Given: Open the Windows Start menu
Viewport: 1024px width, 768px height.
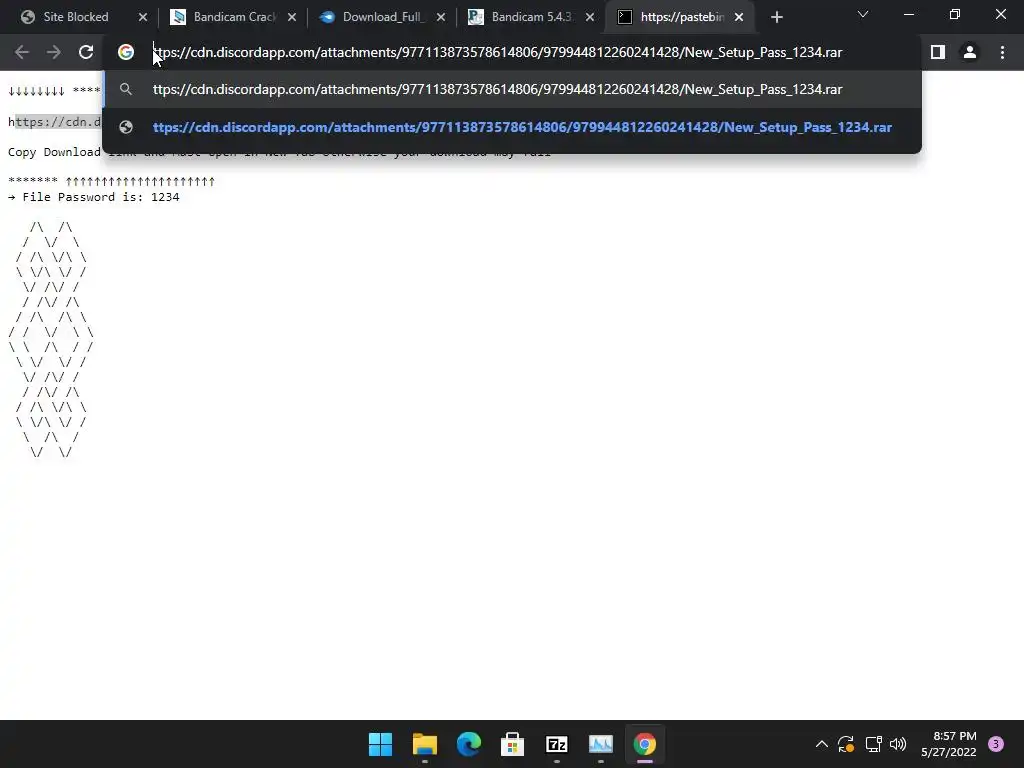Looking at the screenshot, I should click(380, 744).
